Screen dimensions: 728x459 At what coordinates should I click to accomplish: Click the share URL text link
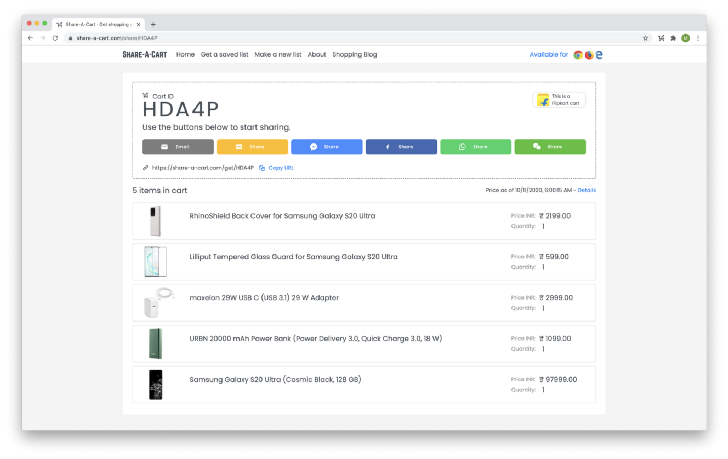click(x=202, y=168)
